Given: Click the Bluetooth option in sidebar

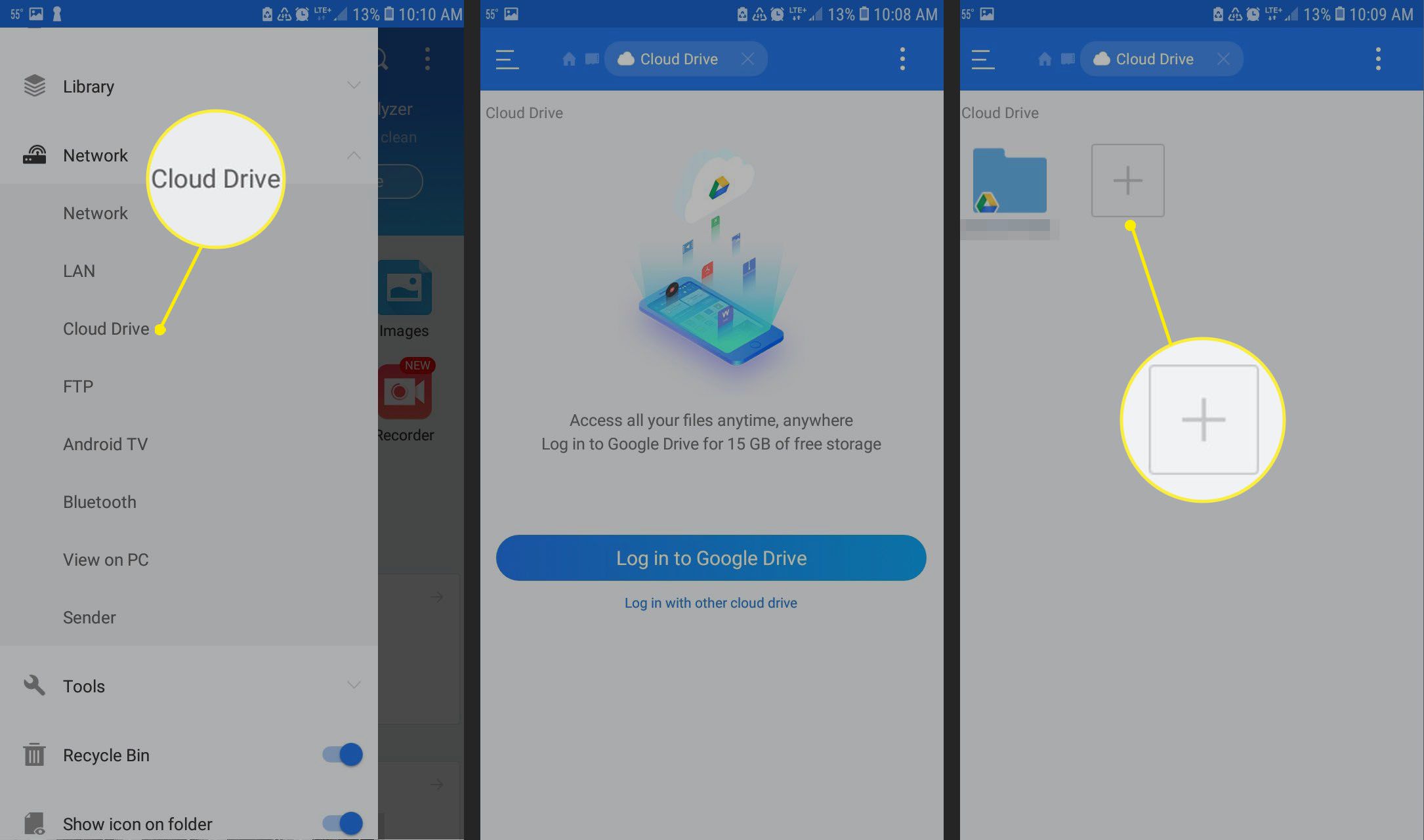Looking at the screenshot, I should 99,502.
